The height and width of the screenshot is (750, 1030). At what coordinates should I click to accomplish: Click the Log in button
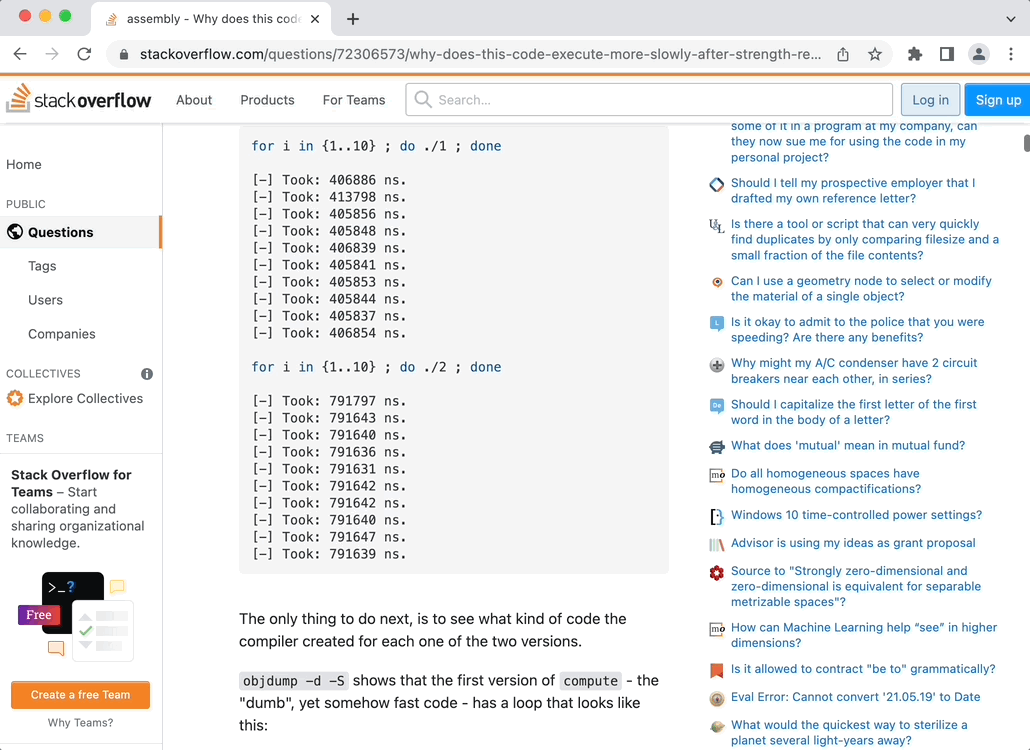(930, 100)
